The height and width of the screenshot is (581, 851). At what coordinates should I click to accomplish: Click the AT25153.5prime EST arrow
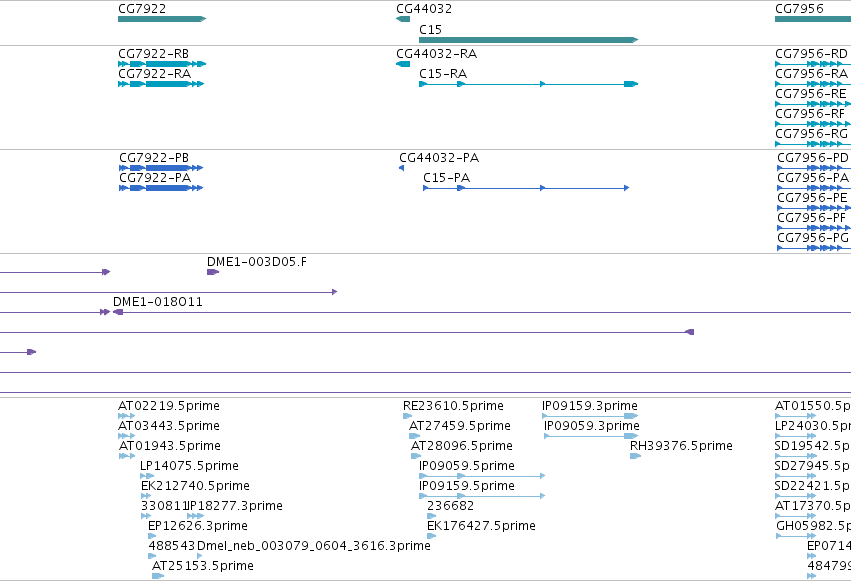click(x=158, y=576)
